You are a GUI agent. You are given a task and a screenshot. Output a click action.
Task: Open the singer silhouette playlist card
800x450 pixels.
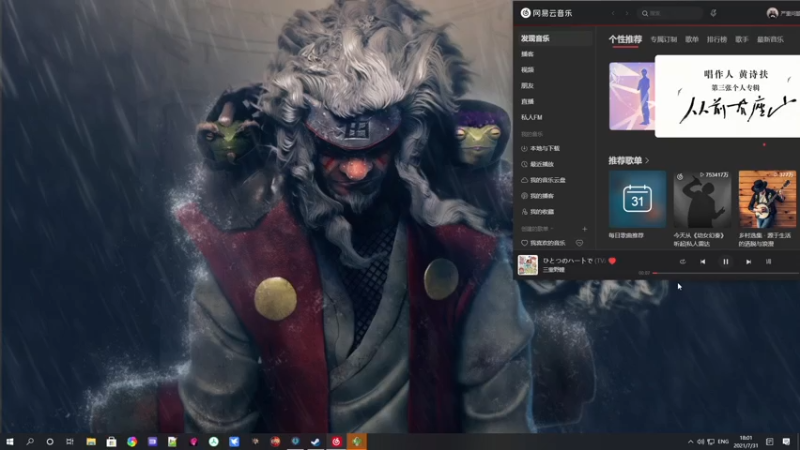(x=702, y=199)
